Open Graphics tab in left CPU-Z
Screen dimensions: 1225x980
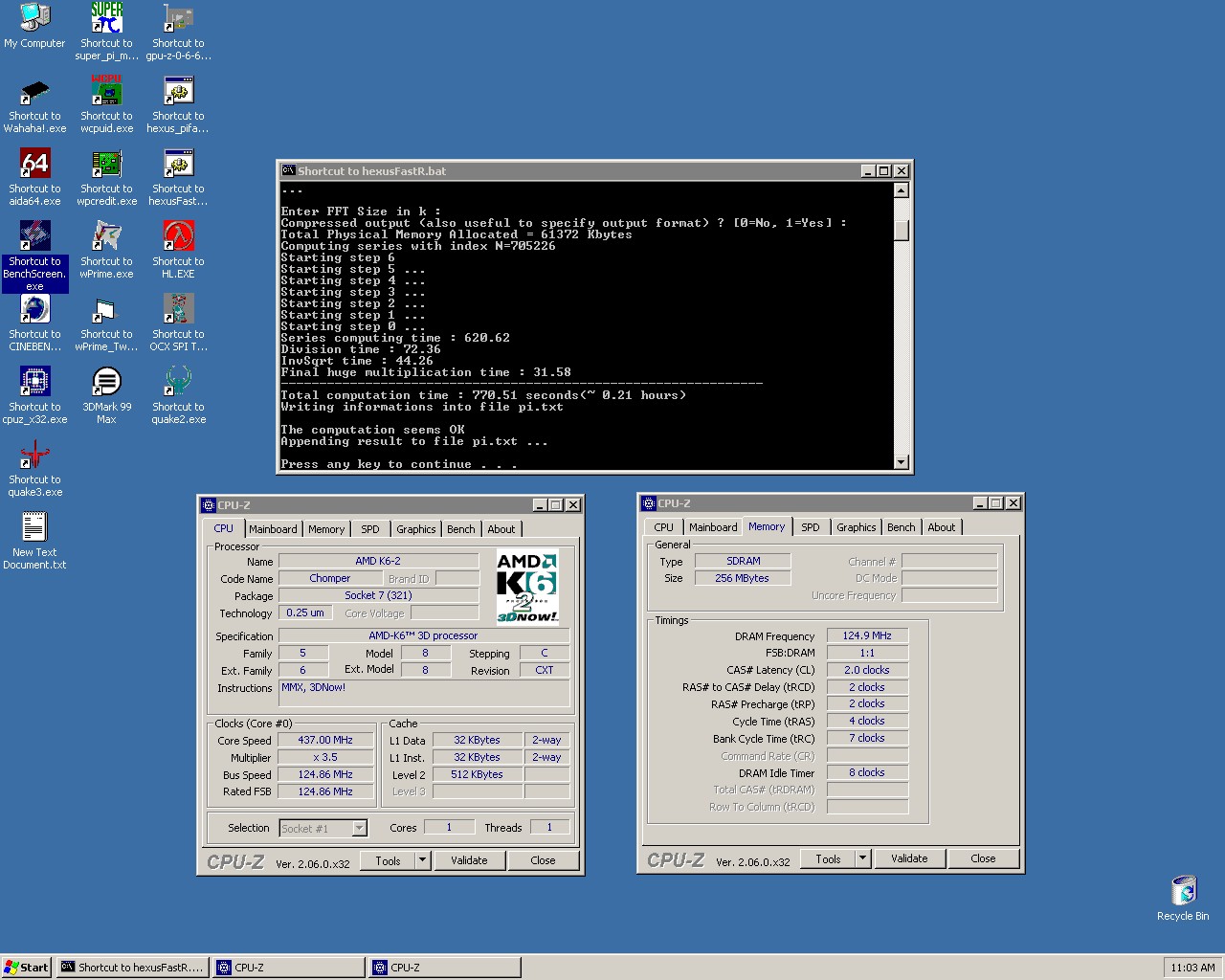[x=415, y=529]
